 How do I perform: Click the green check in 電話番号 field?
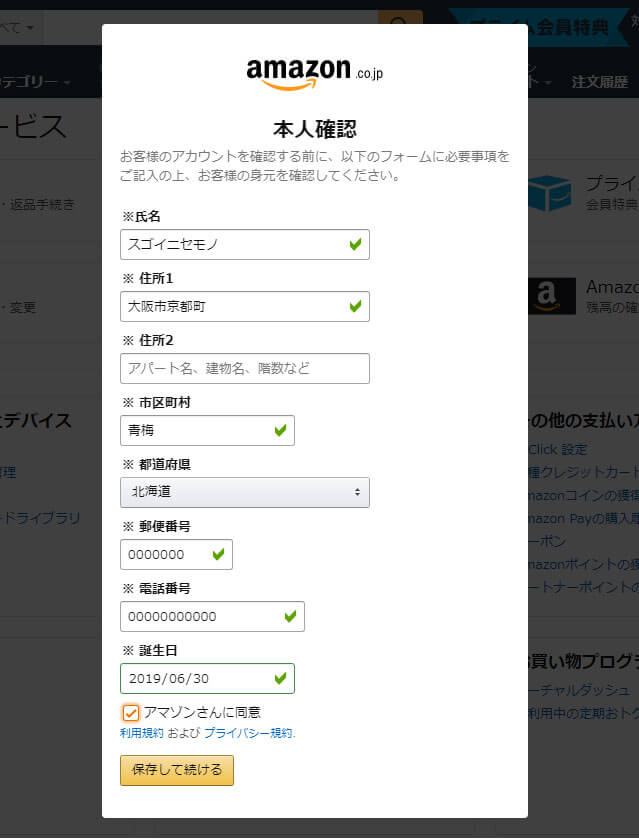291,616
